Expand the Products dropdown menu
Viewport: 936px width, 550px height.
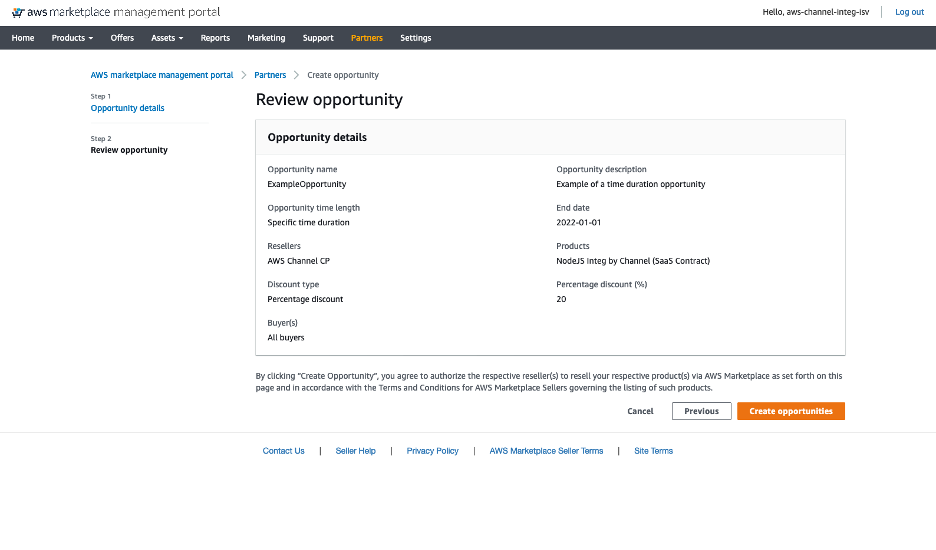pyautogui.click(x=72, y=38)
